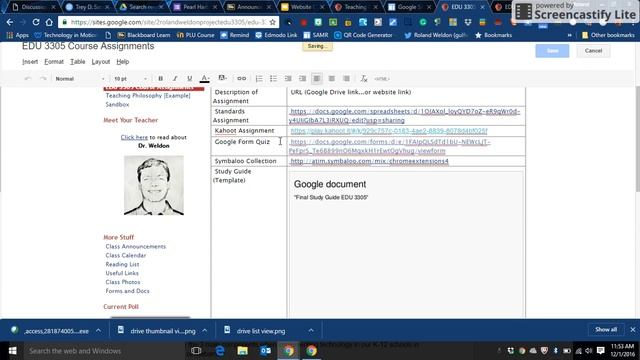Open Task View on the taskbar
Viewport: 640px width, 360px height.
point(196,351)
